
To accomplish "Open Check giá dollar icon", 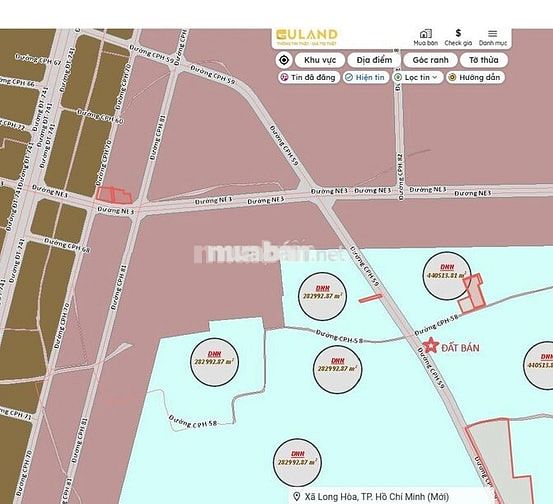I will click(458, 33).
